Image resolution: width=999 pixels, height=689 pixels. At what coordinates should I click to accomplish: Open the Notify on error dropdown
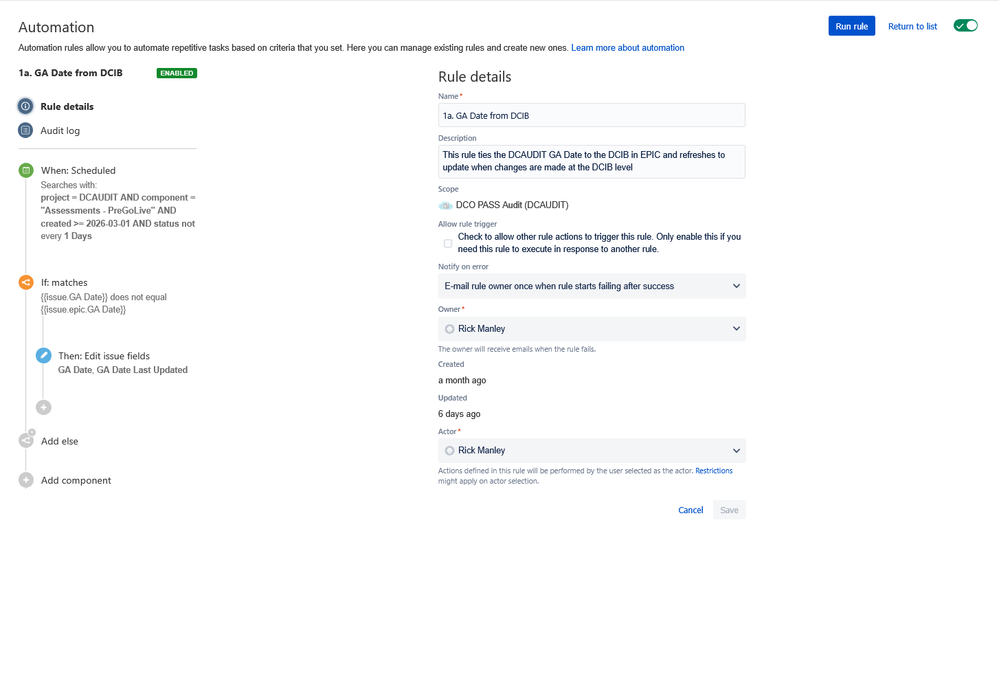point(592,286)
